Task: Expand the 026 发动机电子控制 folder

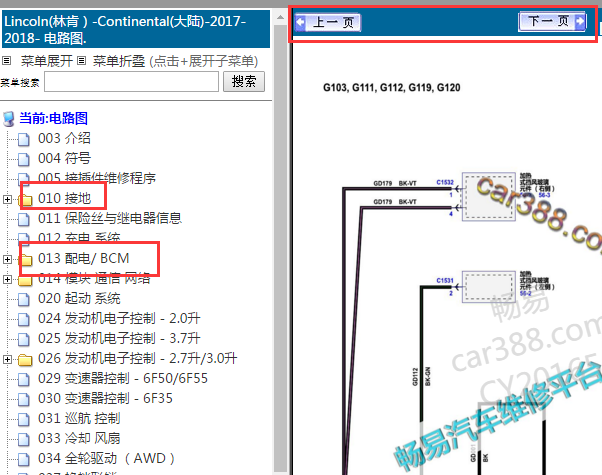Action: click(7, 359)
